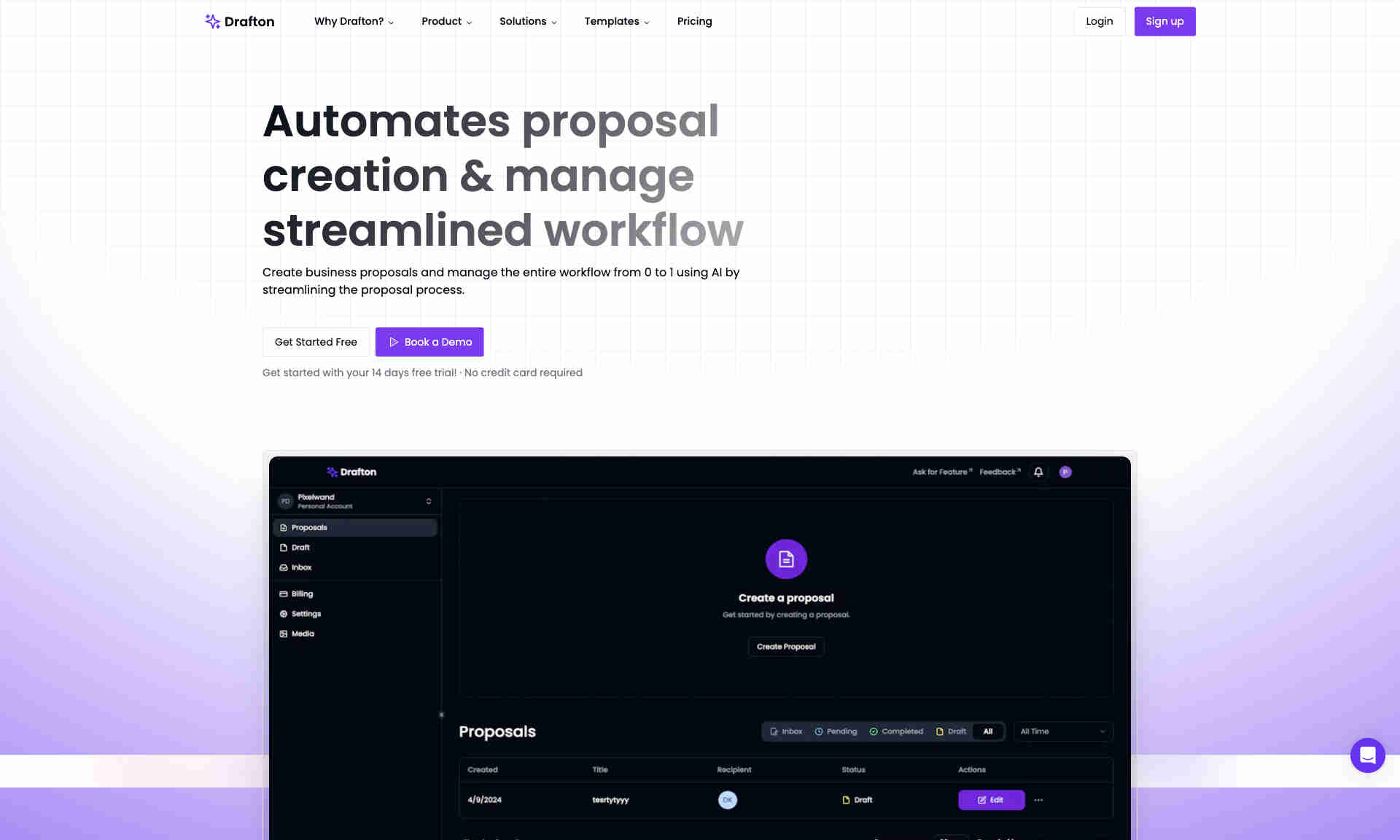Expand the Why Drafton menu item
Viewport: 1400px width, 840px height.
(354, 21)
